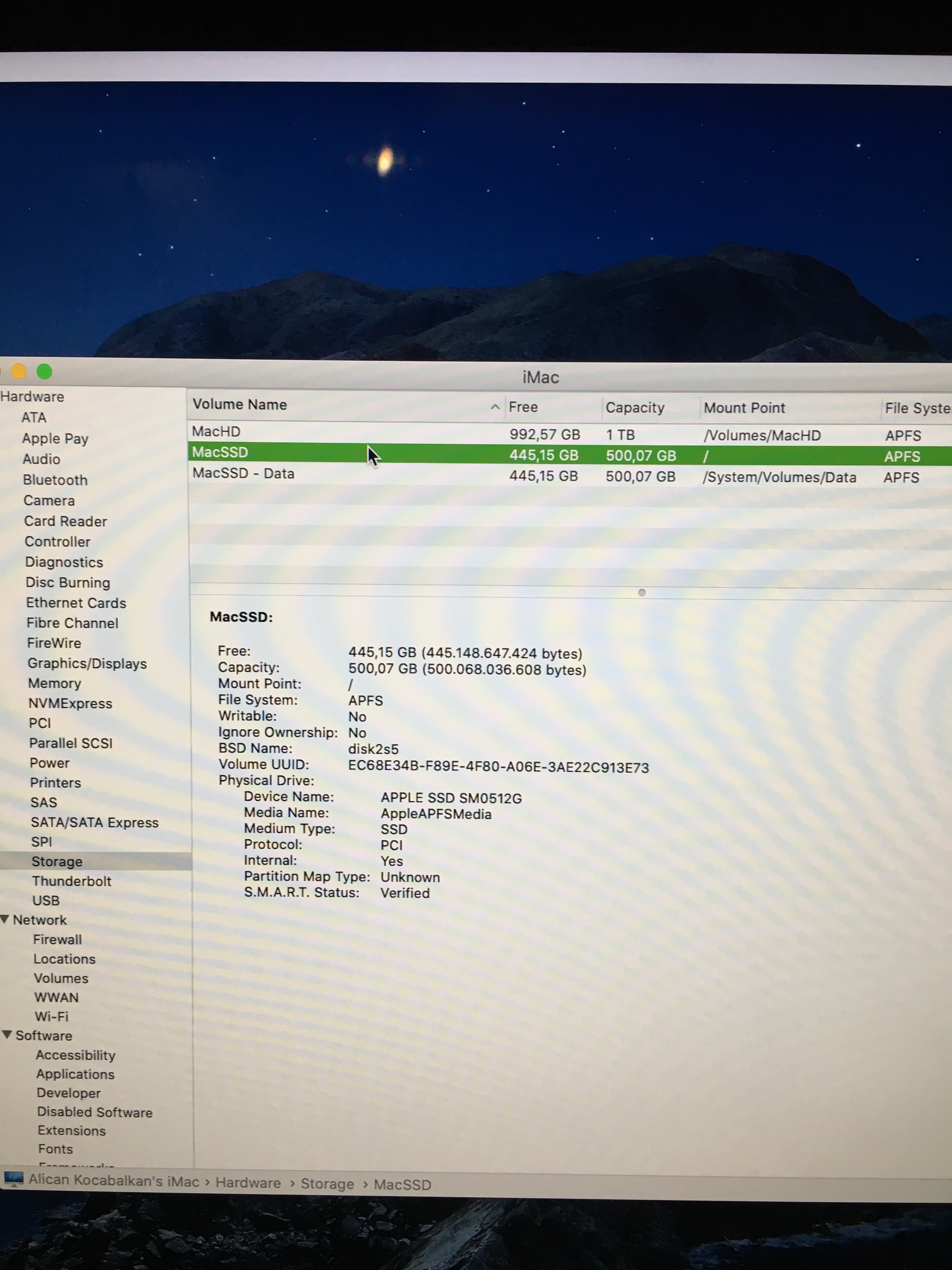Sort by the Capacity column header
This screenshot has width=952, height=1270.
(635, 408)
